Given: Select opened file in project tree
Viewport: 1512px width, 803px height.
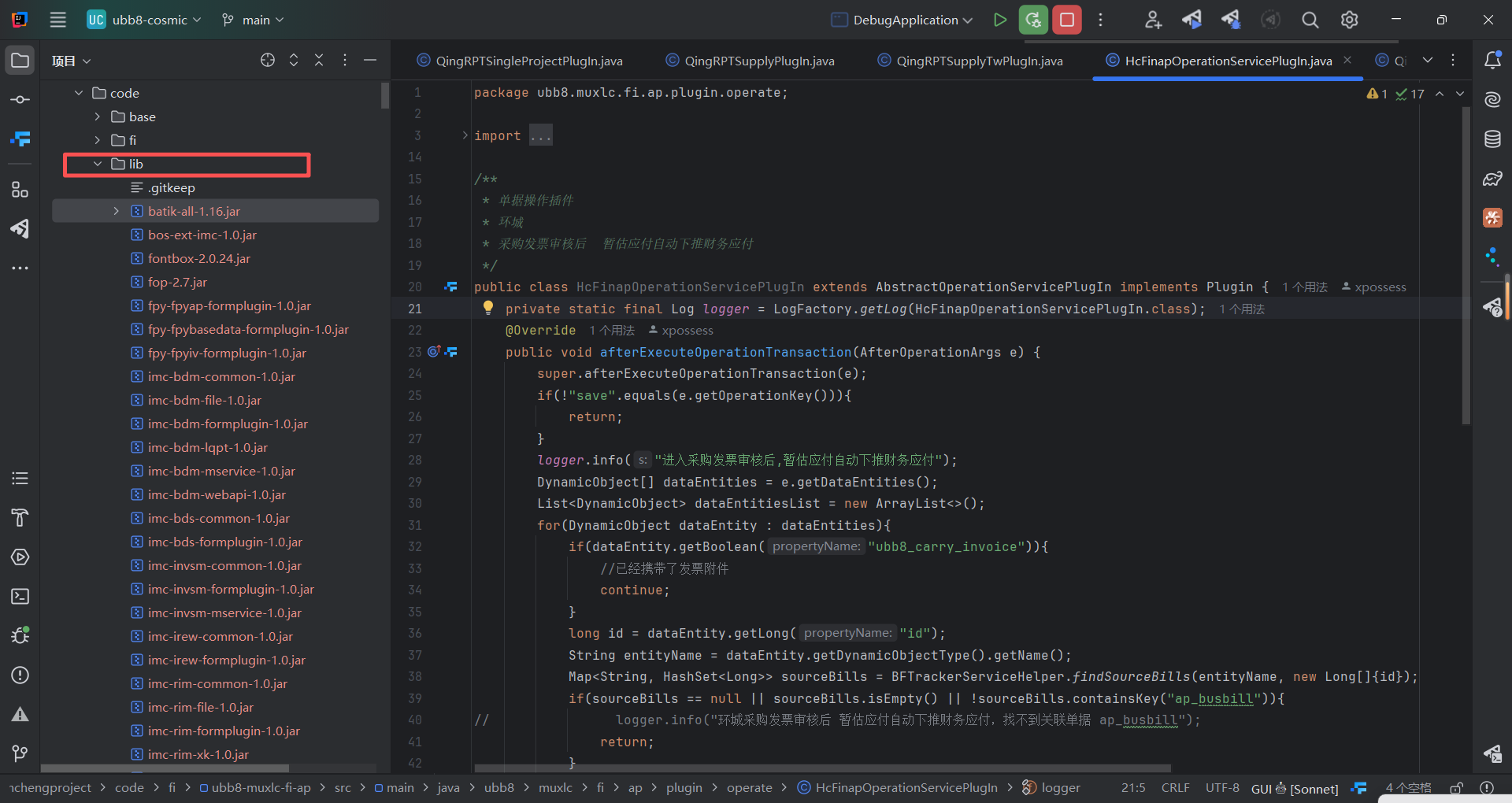Looking at the screenshot, I should (x=268, y=60).
